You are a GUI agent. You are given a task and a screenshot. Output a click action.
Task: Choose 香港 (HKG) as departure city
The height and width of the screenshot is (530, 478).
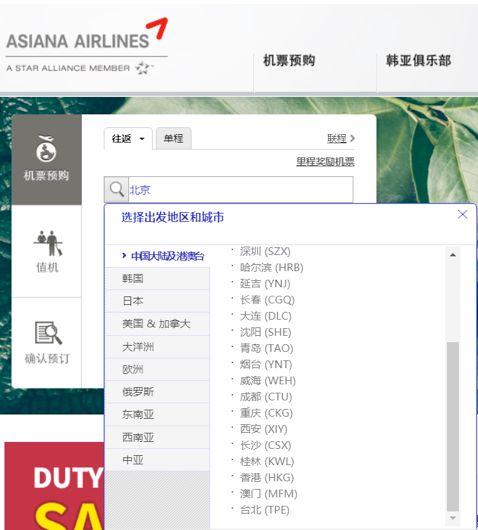click(267, 478)
